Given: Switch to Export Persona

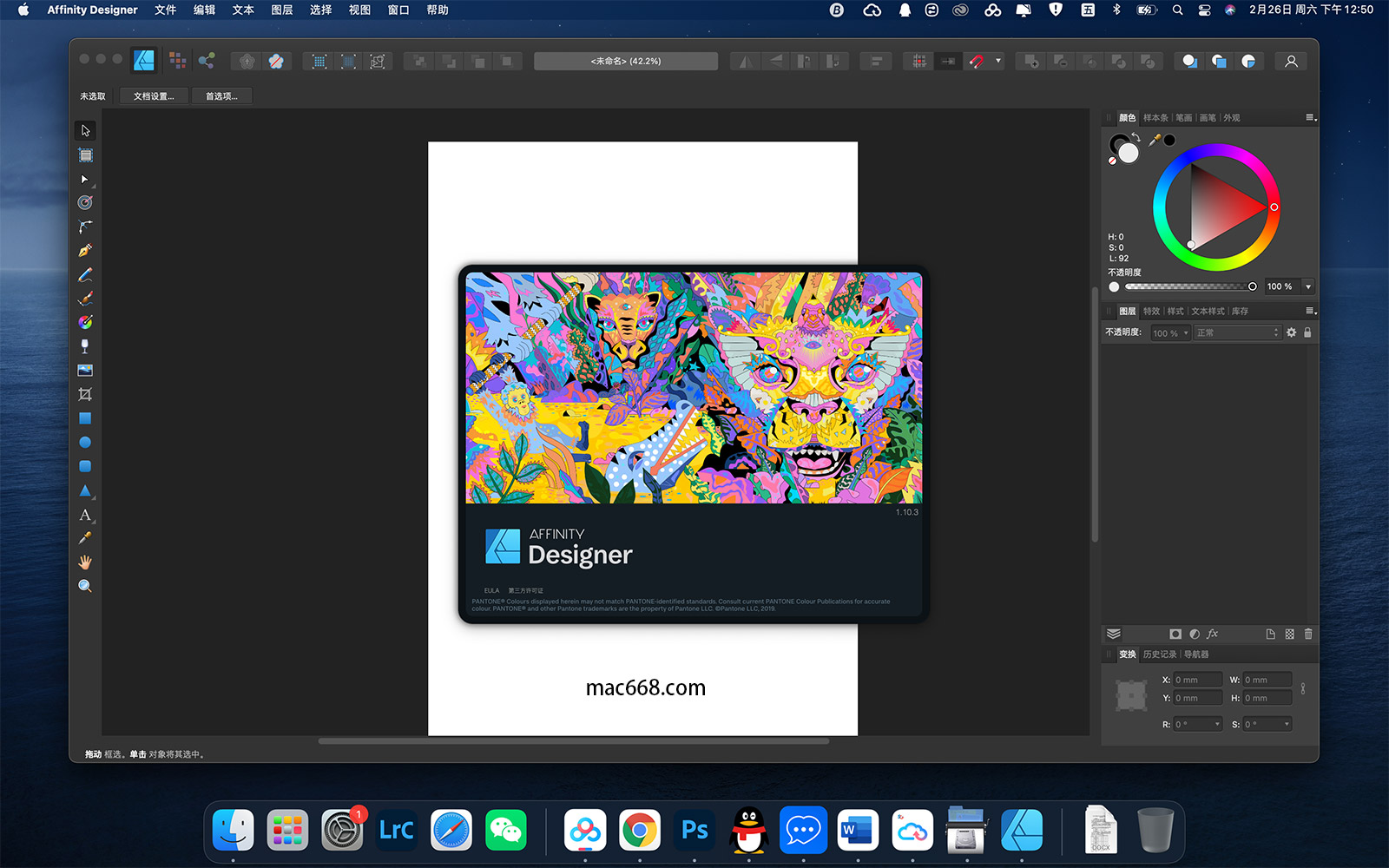Looking at the screenshot, I should click(207, 61).
